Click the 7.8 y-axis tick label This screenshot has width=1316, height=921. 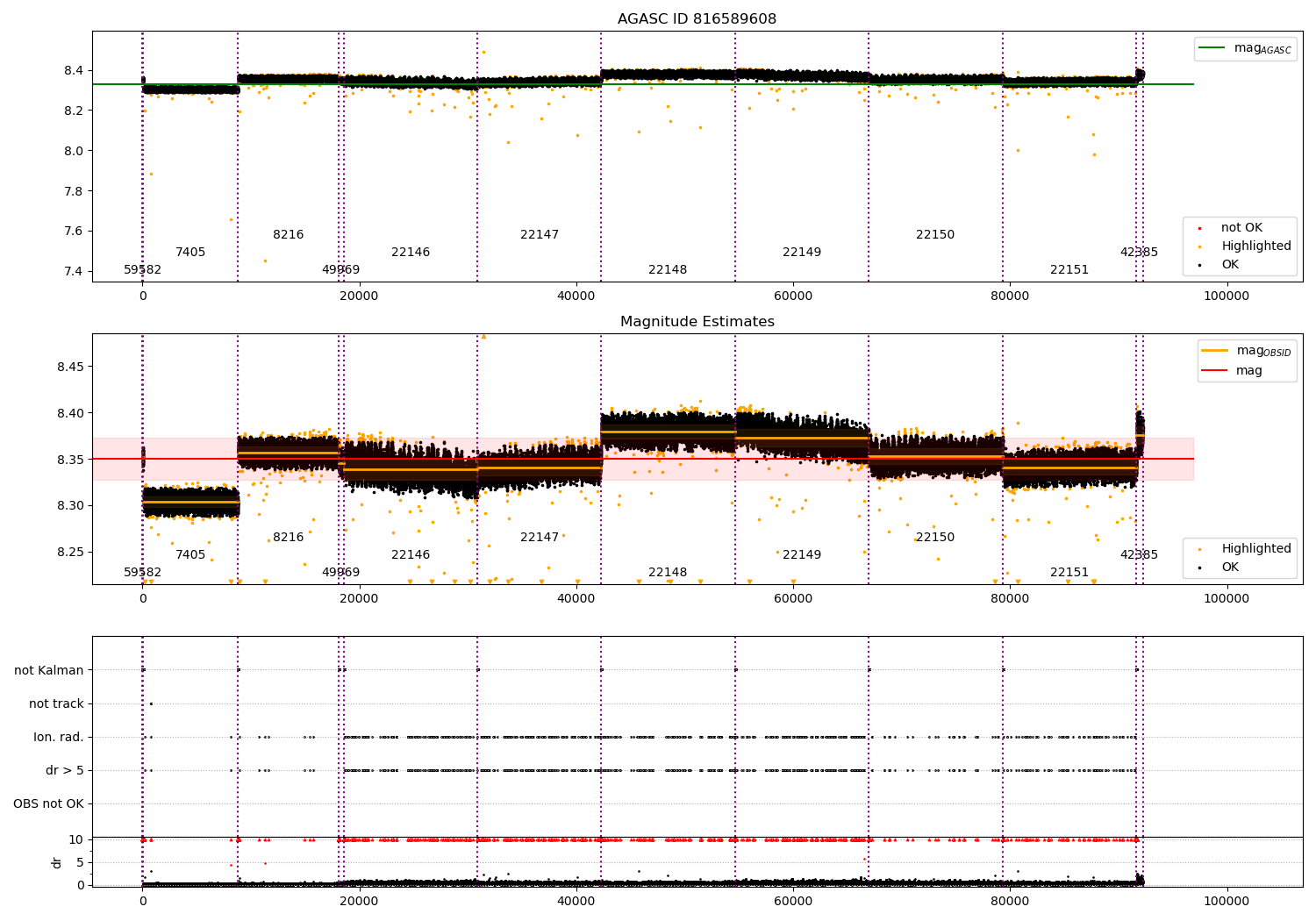pos(73,191)
